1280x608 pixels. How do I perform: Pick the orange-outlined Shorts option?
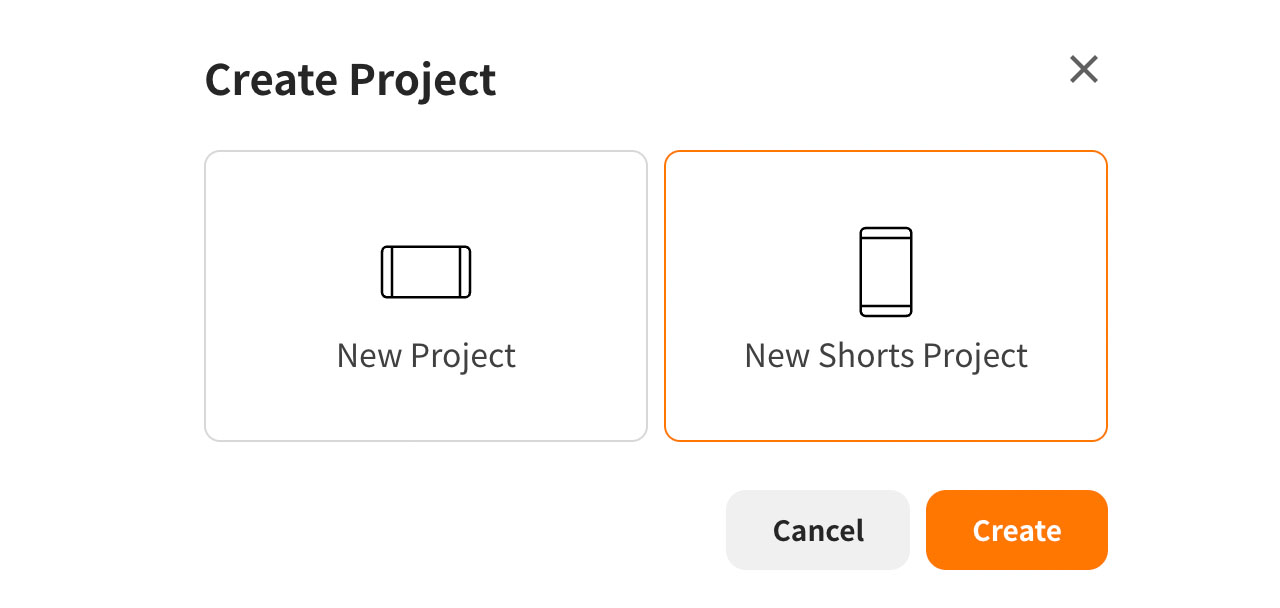tap(886, 296)
